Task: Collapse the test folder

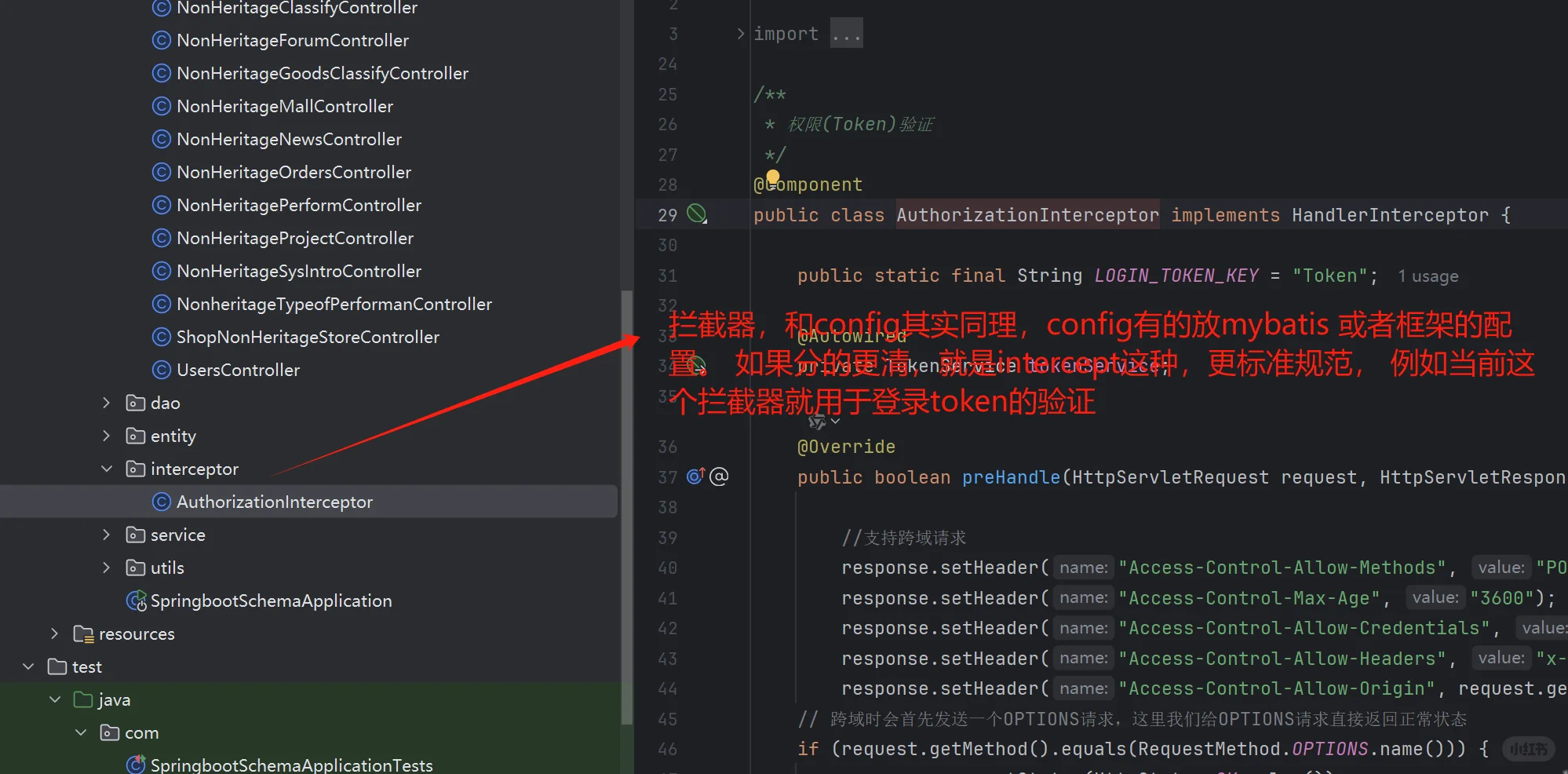Action: [28, 666]
